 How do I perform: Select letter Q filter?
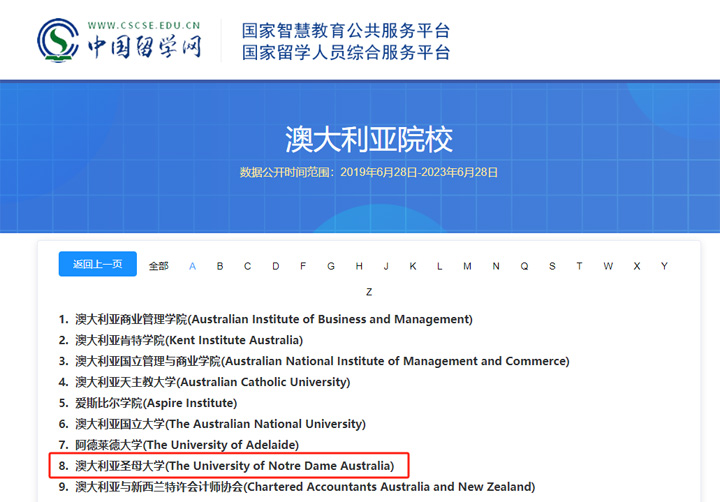pos(524,266)
